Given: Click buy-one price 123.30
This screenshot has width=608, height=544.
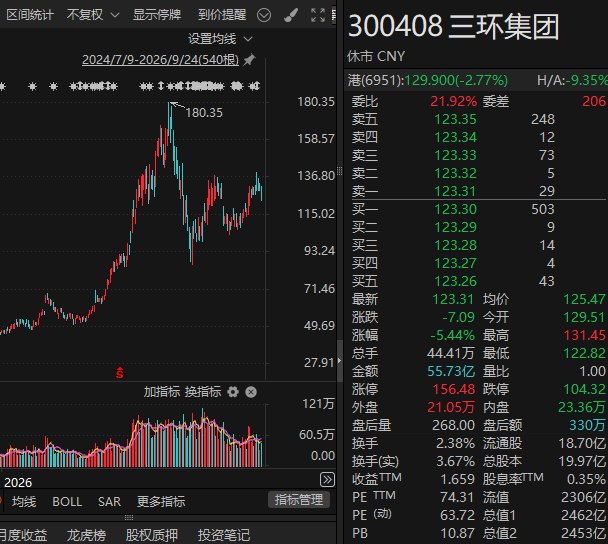Looking at the screenshot, I should click(455, 209).
